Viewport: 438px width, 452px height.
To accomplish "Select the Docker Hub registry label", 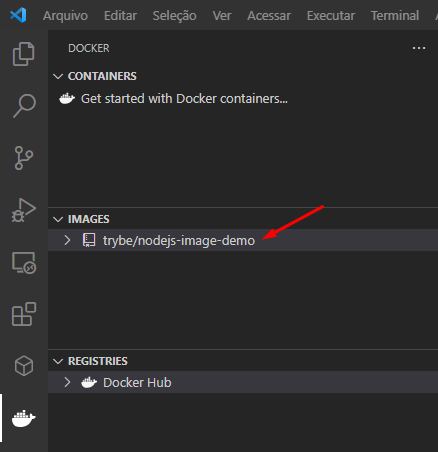I will point(137,383).
